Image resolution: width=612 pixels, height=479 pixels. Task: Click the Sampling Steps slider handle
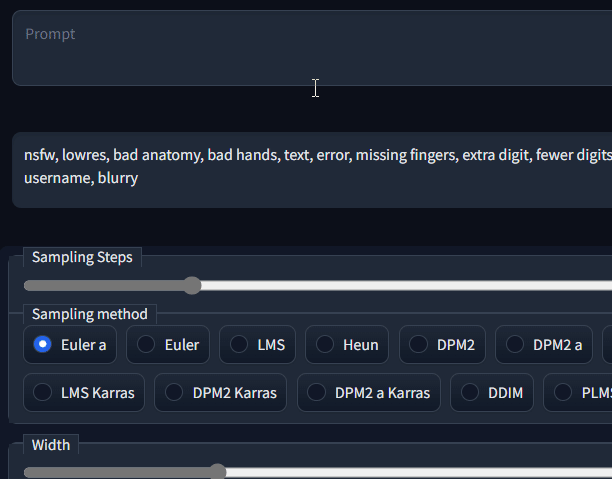[x=192, y=285]
